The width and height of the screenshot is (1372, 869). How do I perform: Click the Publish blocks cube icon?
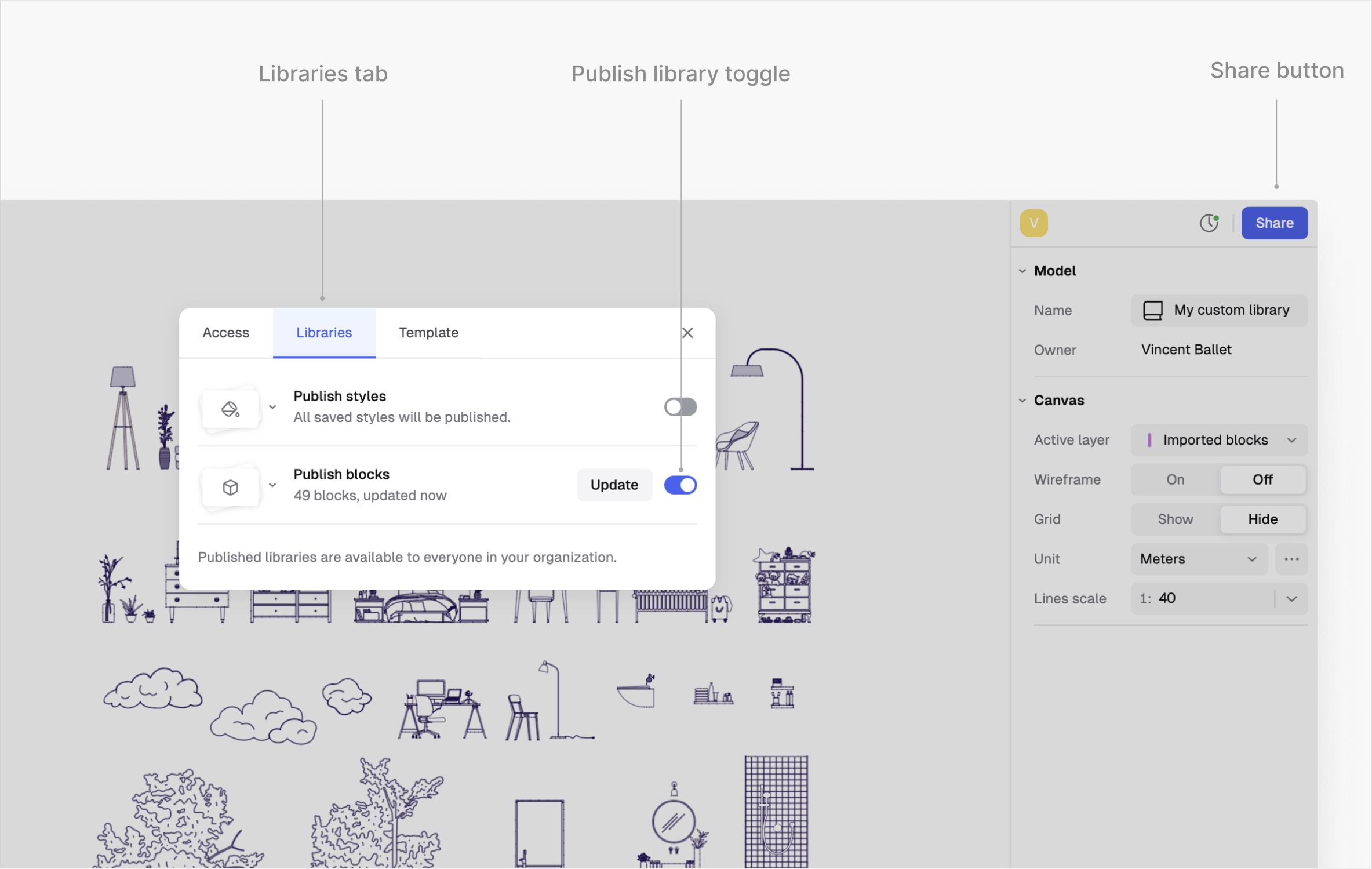(x=230, y=487)
